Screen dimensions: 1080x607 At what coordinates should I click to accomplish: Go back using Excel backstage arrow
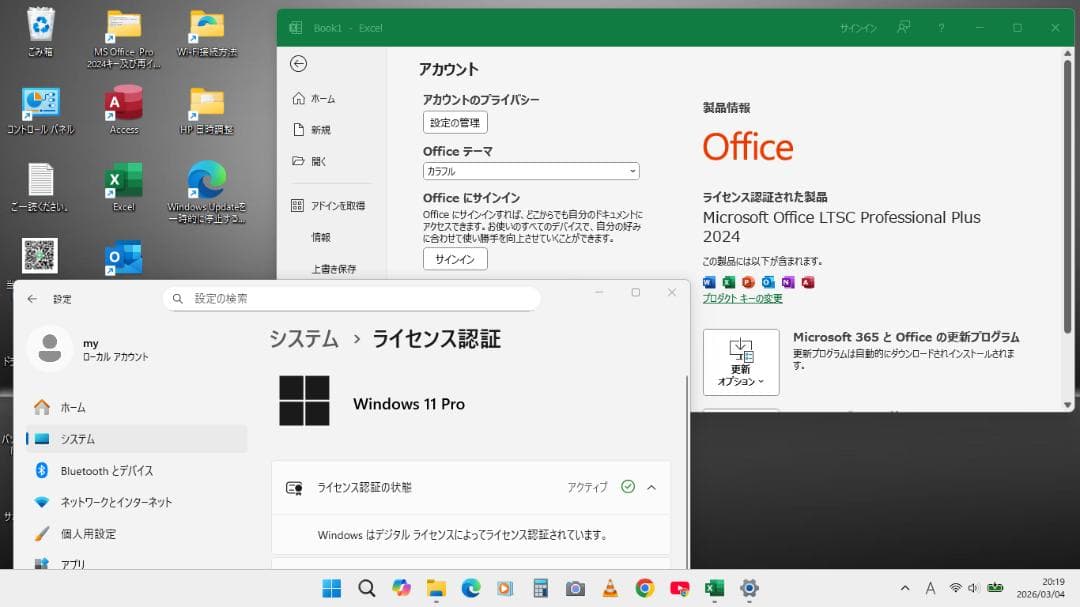298,64
